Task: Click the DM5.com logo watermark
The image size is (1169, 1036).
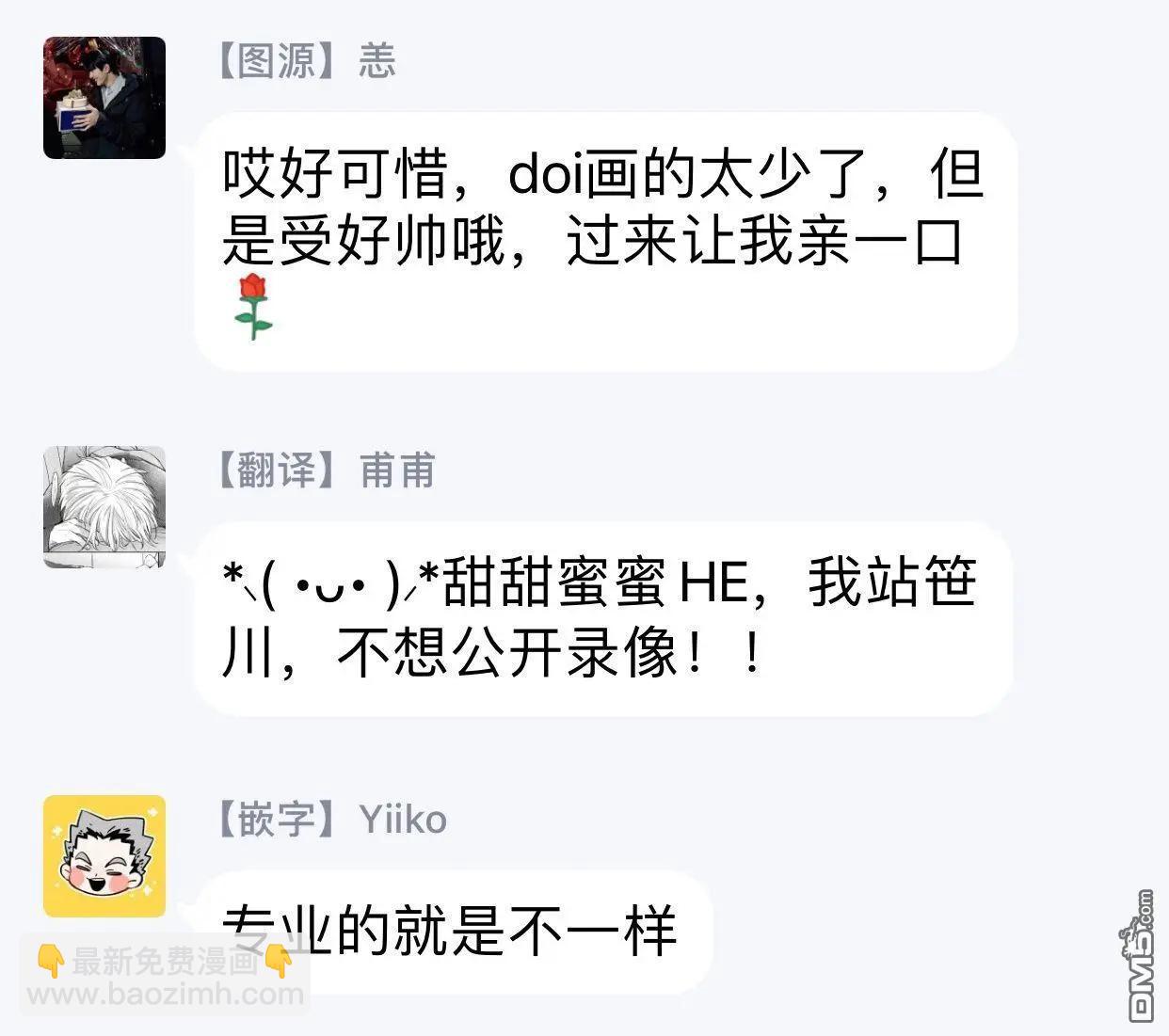Action: 1140,957
